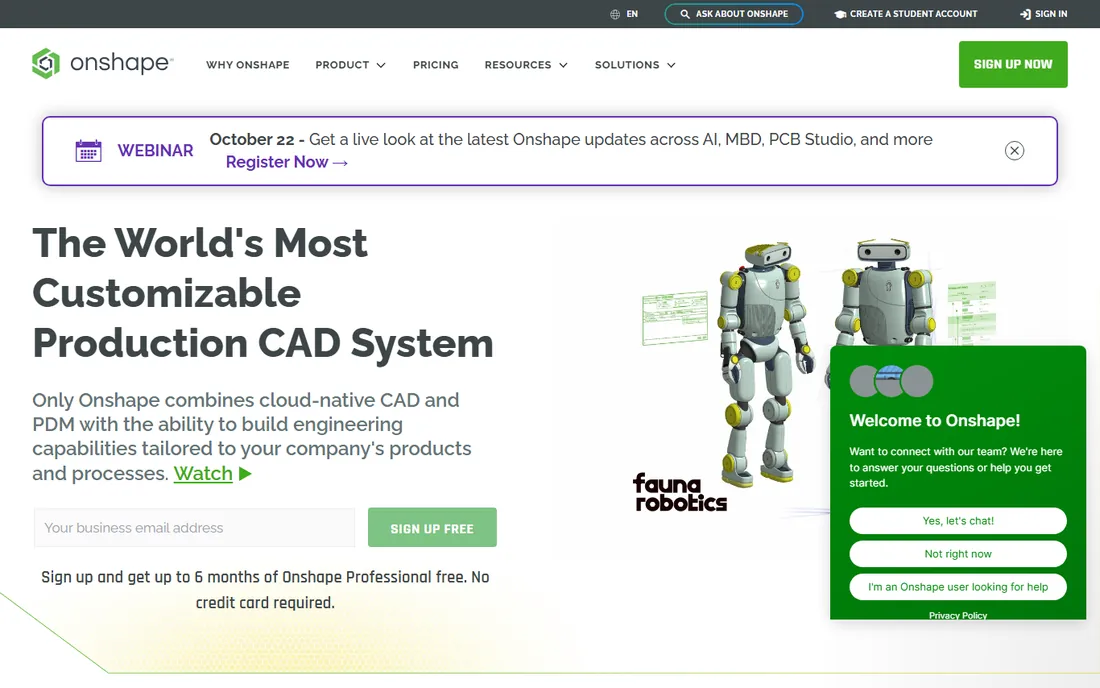
Task: Go to the Pricing page
Action: coord(436,65)
